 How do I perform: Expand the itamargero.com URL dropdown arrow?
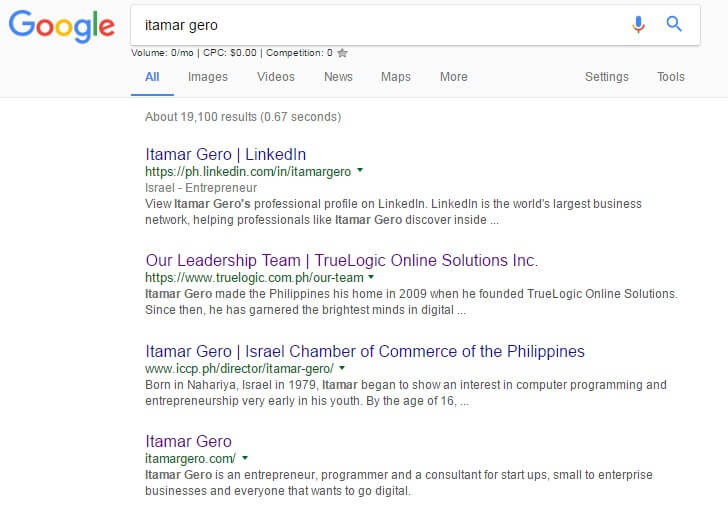(245, 458)
